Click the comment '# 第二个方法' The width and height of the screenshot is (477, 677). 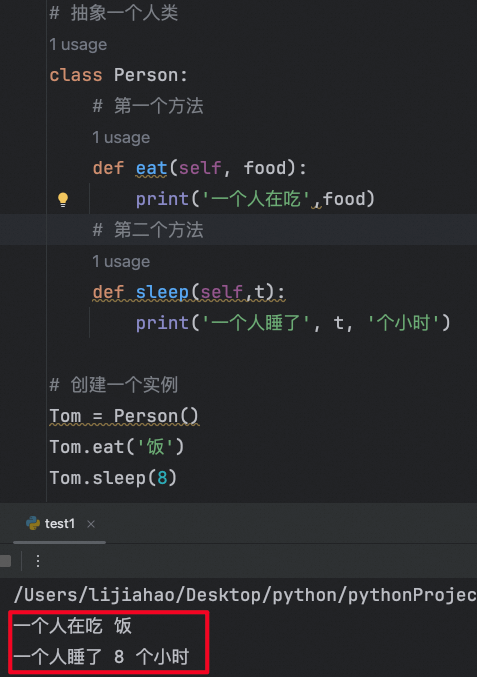point(148,230)
